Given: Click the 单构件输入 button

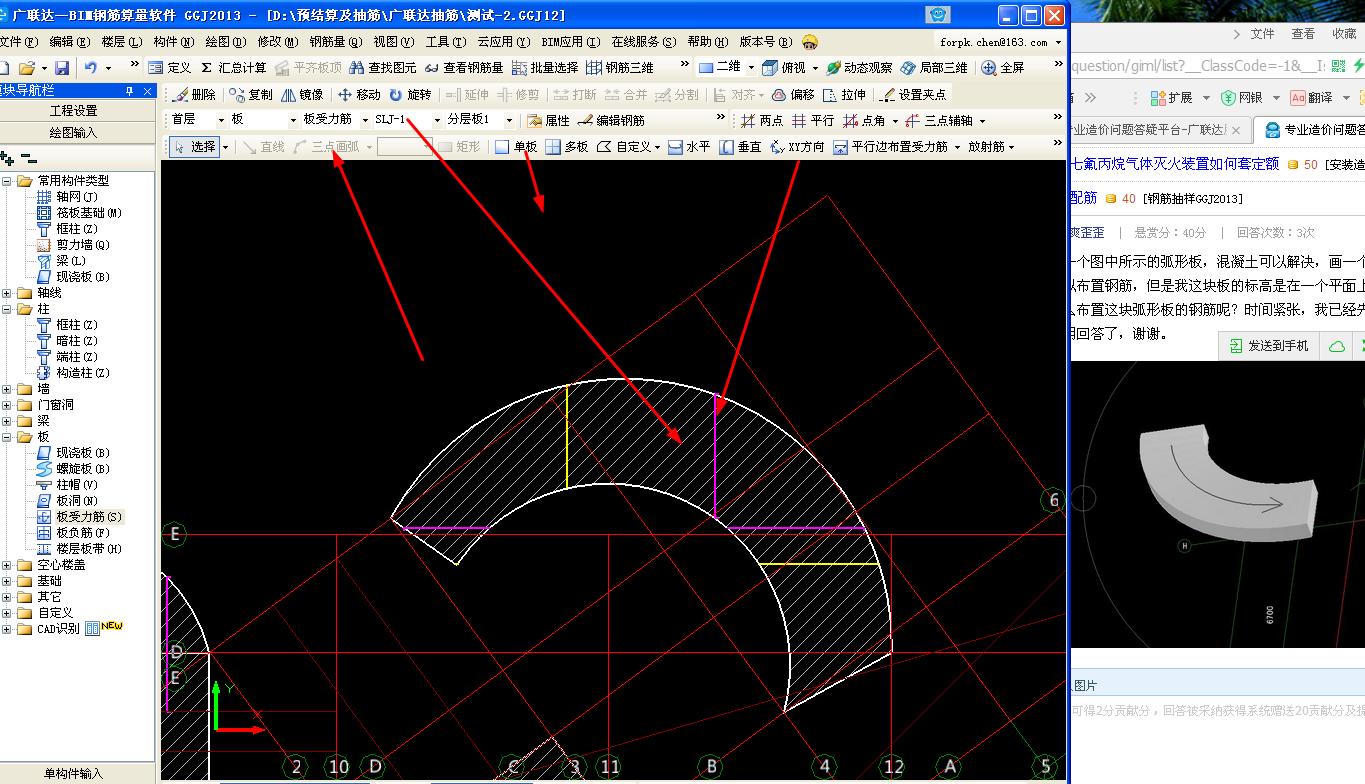Looking at the screenshot, I should 75,773.
